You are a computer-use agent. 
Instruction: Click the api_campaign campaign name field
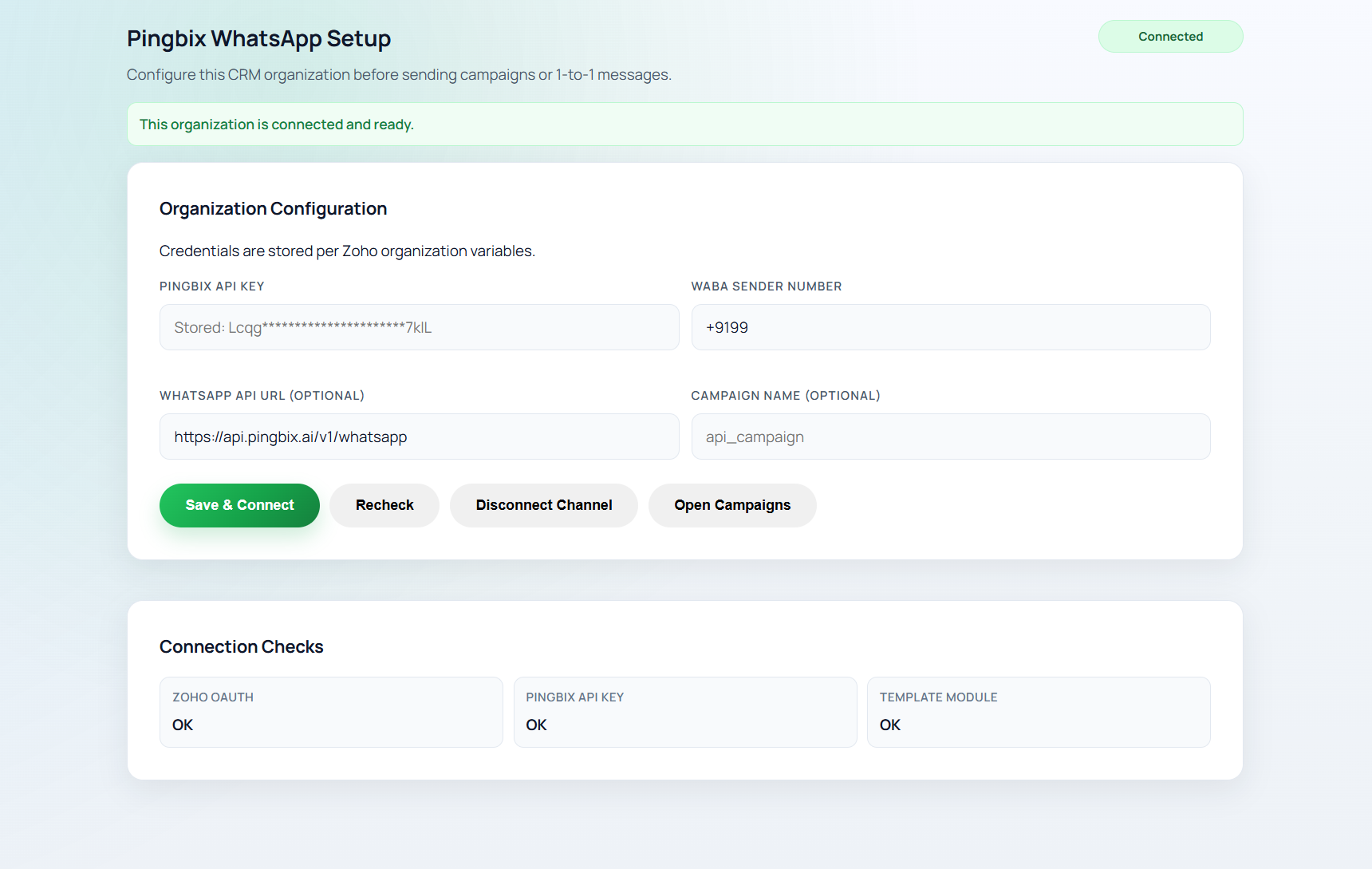[950, 436]
